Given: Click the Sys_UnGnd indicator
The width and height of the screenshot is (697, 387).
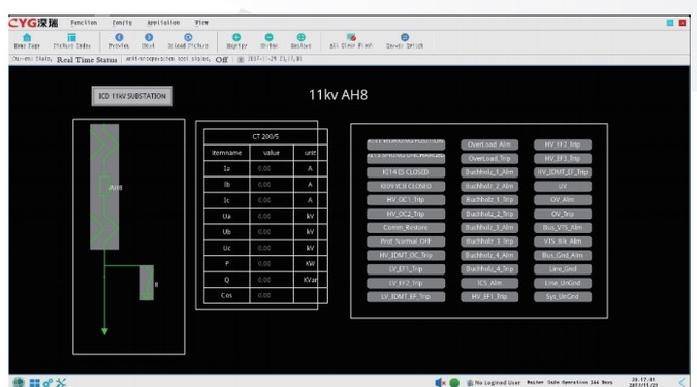Looking at the screenshot, I should tap(563, 297).
